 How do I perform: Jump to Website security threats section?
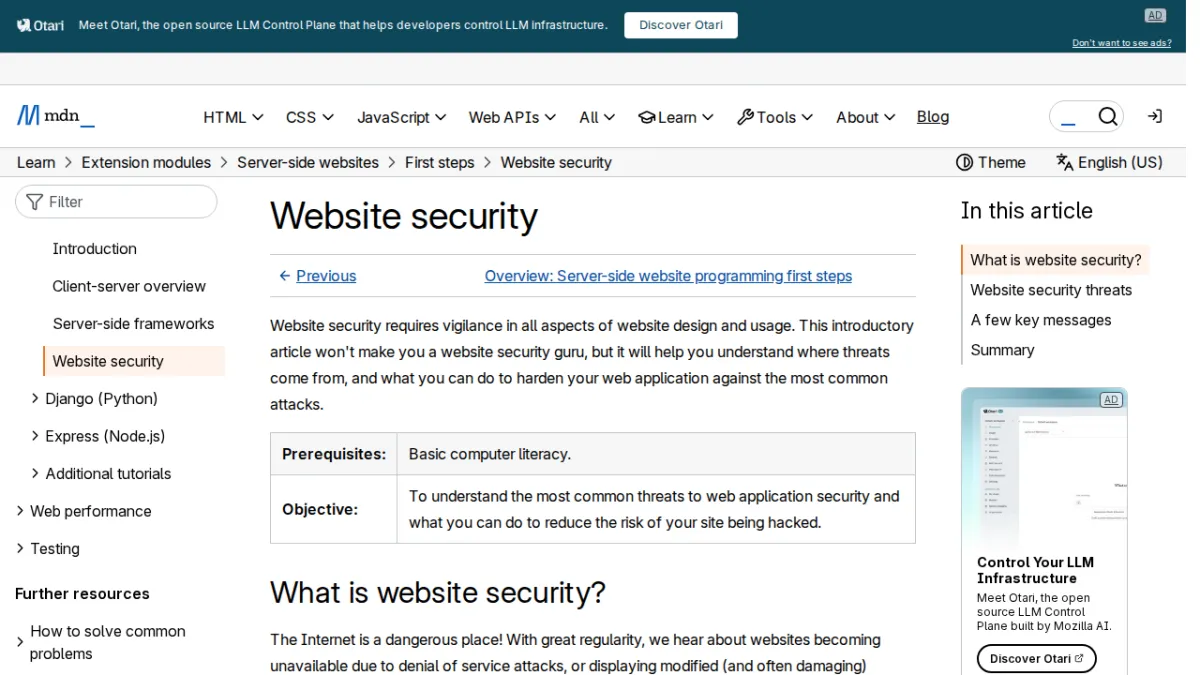(1051, 290)
